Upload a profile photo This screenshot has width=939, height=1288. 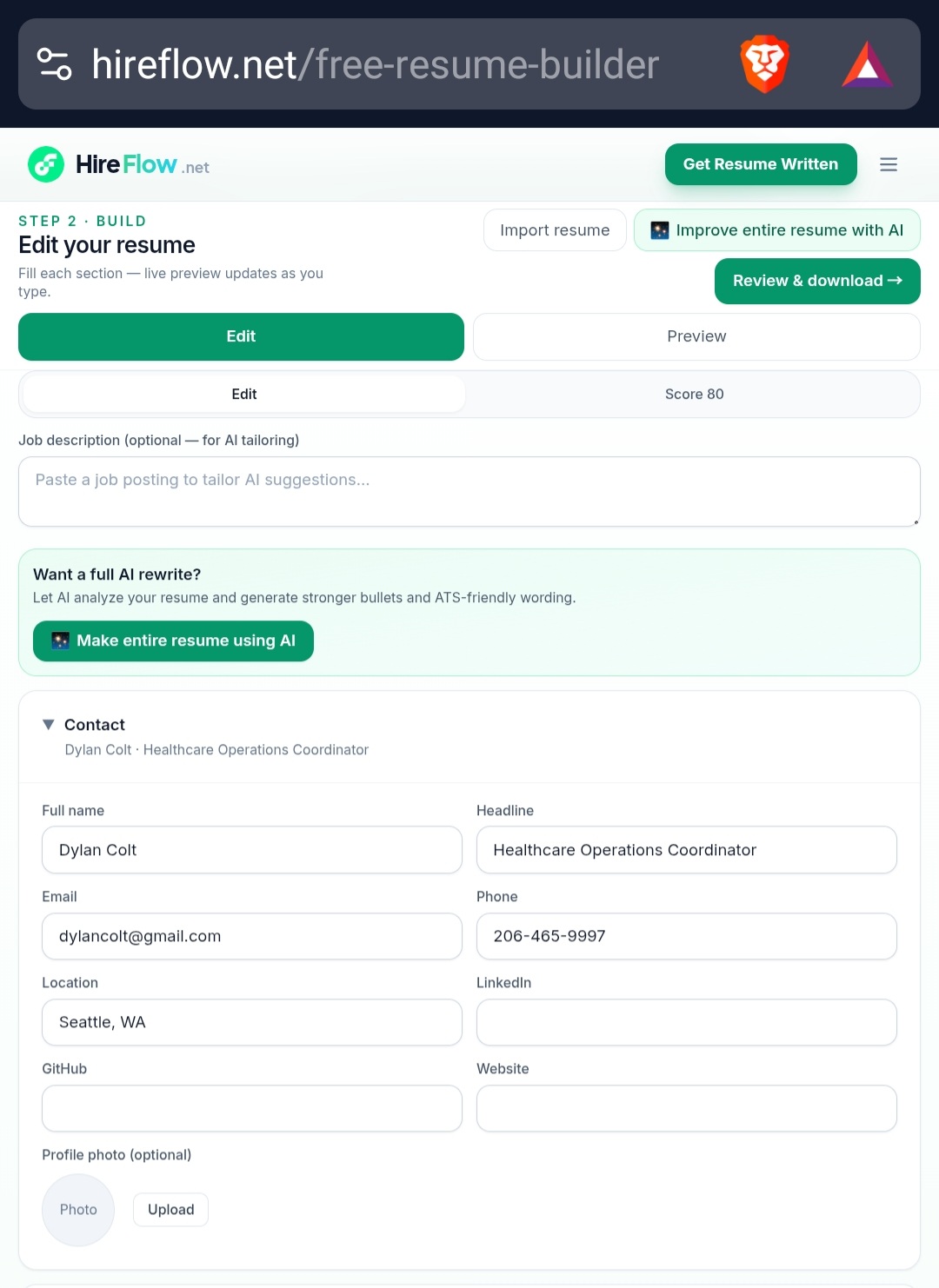(x=170, y=1210)
